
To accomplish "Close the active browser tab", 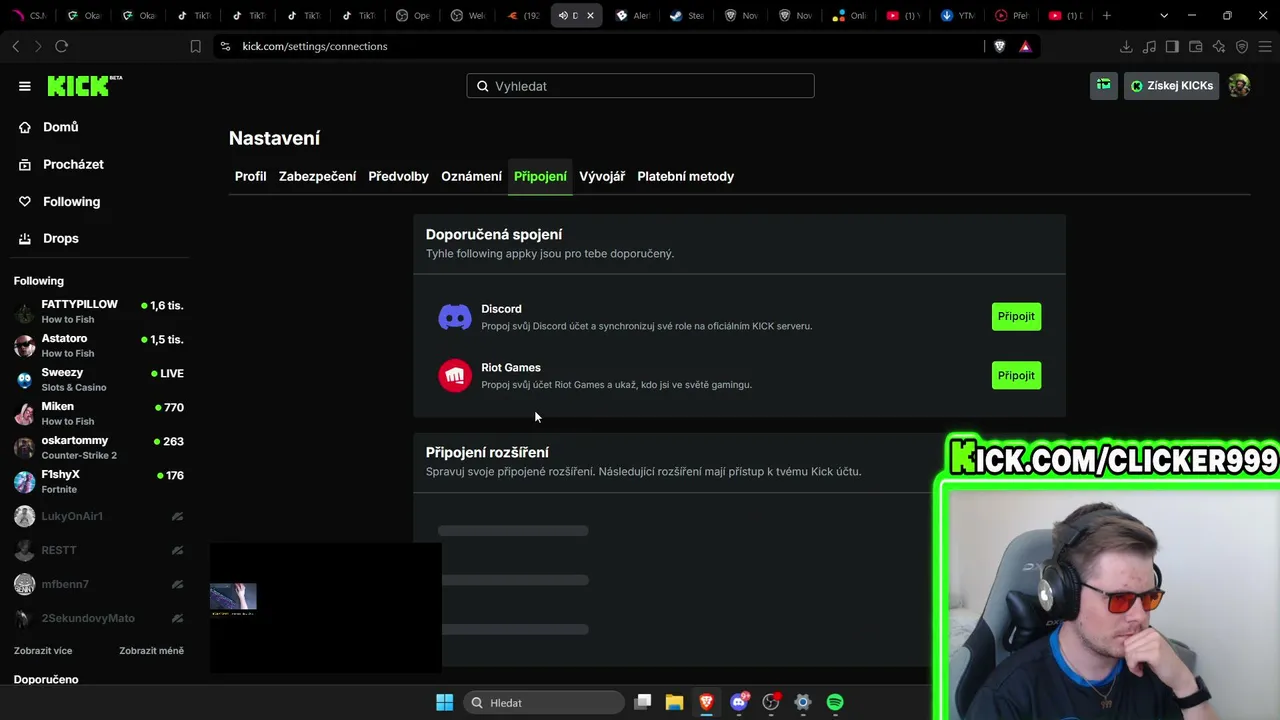I will tap(590, 15).
